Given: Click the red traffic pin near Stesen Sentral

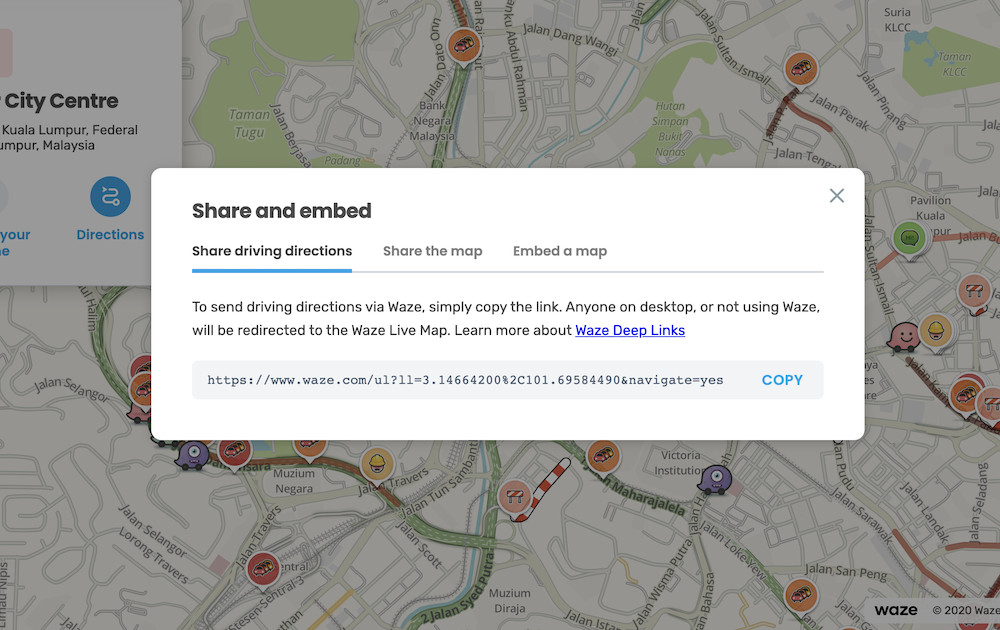Looking at the screenshot, I should 262,567.
